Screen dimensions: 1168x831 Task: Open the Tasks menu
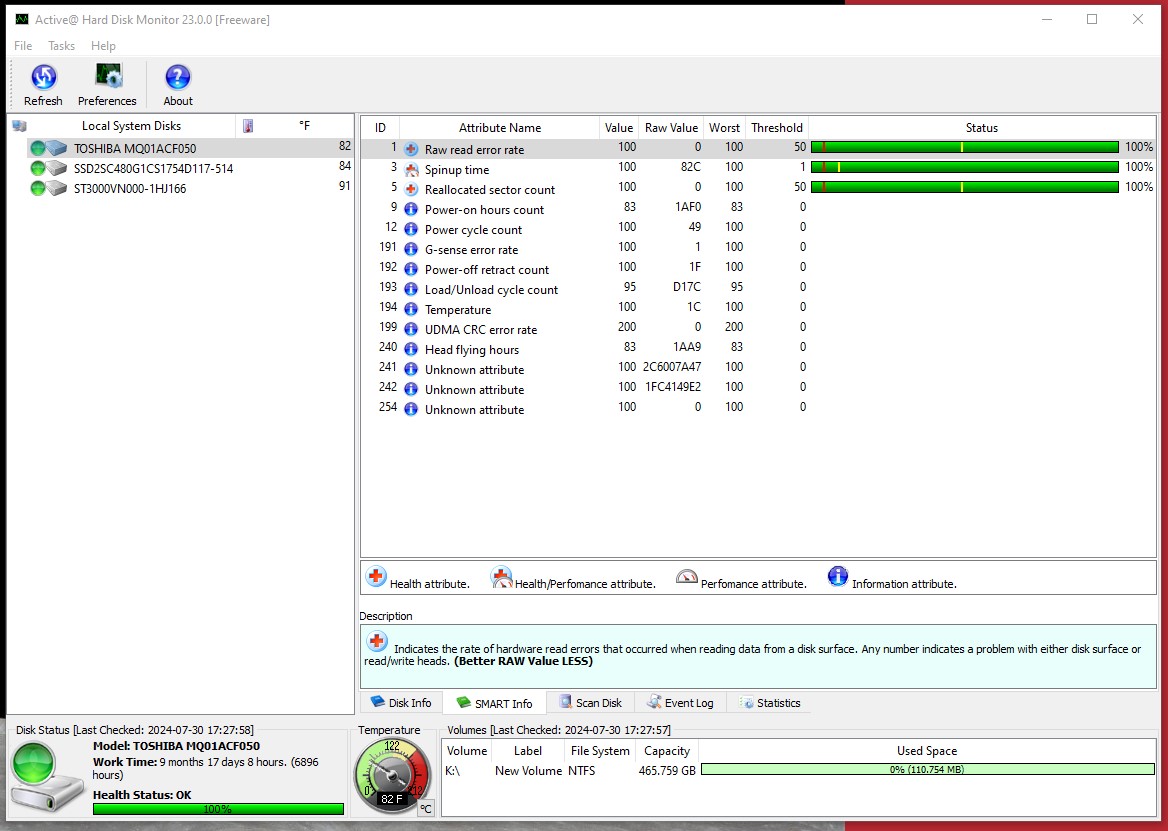coord(61,45)
